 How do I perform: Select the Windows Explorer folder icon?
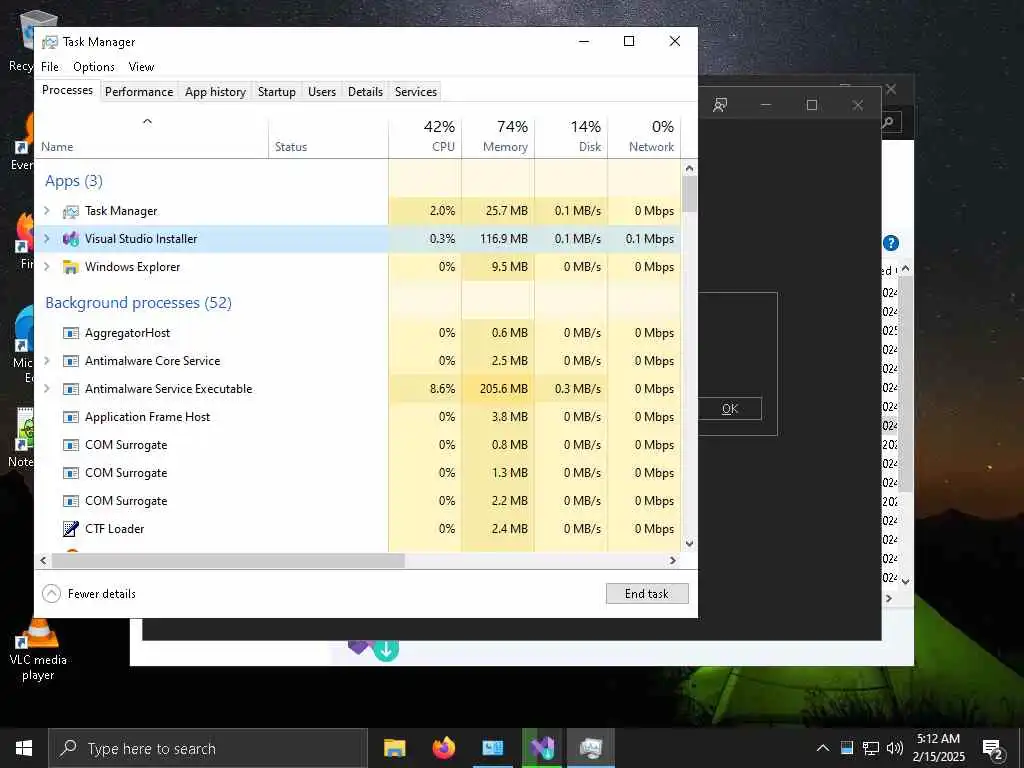(71, 267)
